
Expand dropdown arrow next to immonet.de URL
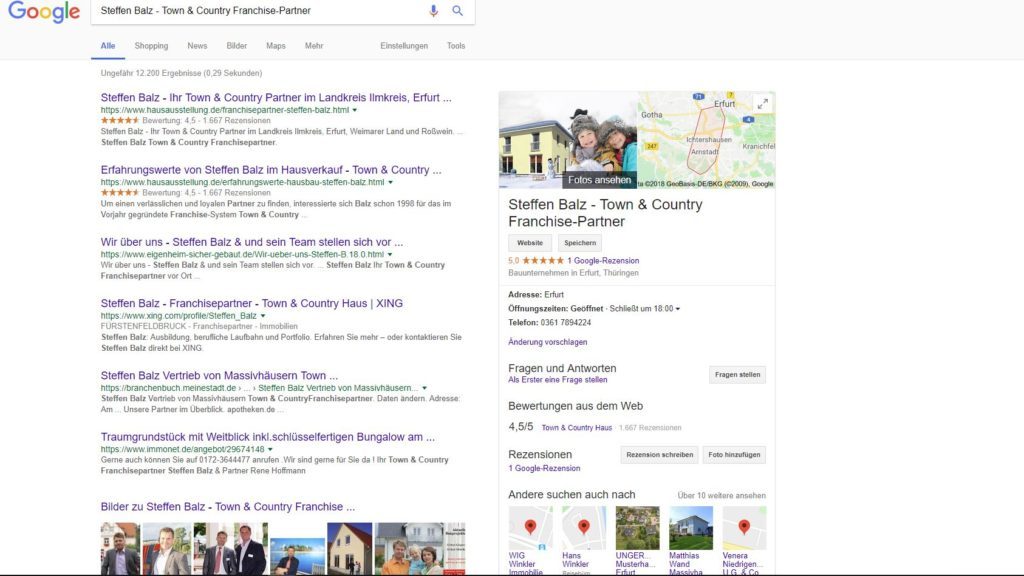[x=270, y=449]
